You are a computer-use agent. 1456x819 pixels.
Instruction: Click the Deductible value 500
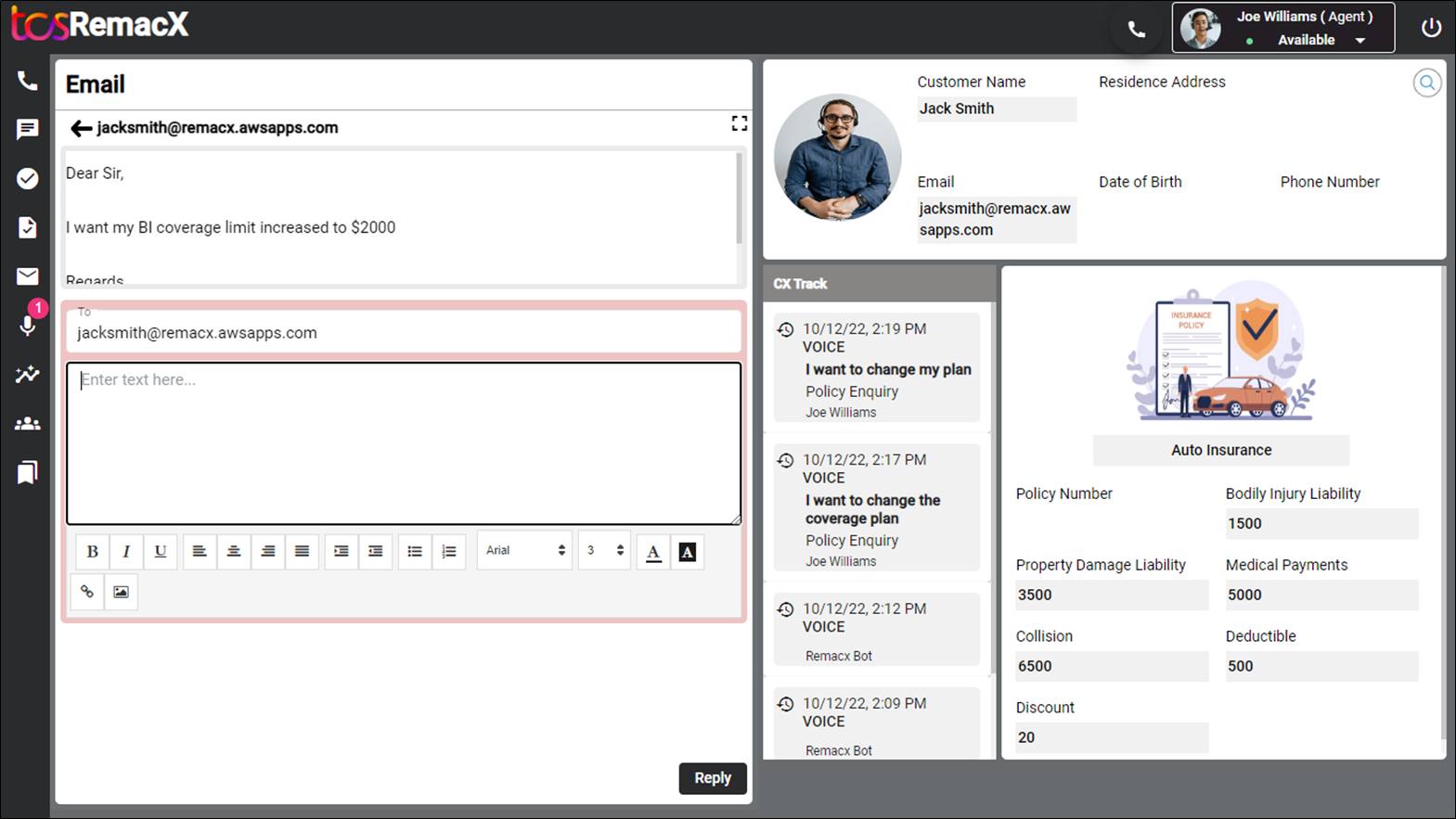click(1321, 666)
